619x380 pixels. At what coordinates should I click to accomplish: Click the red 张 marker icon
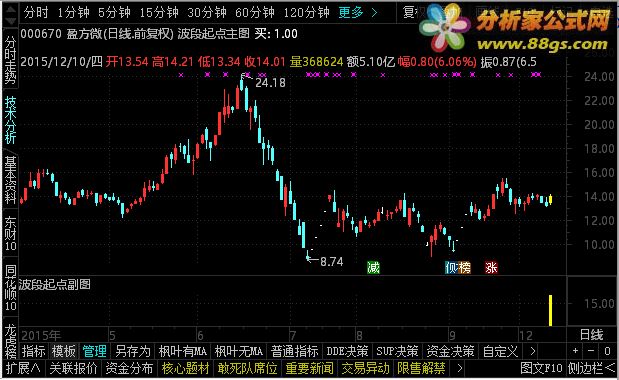491,268
